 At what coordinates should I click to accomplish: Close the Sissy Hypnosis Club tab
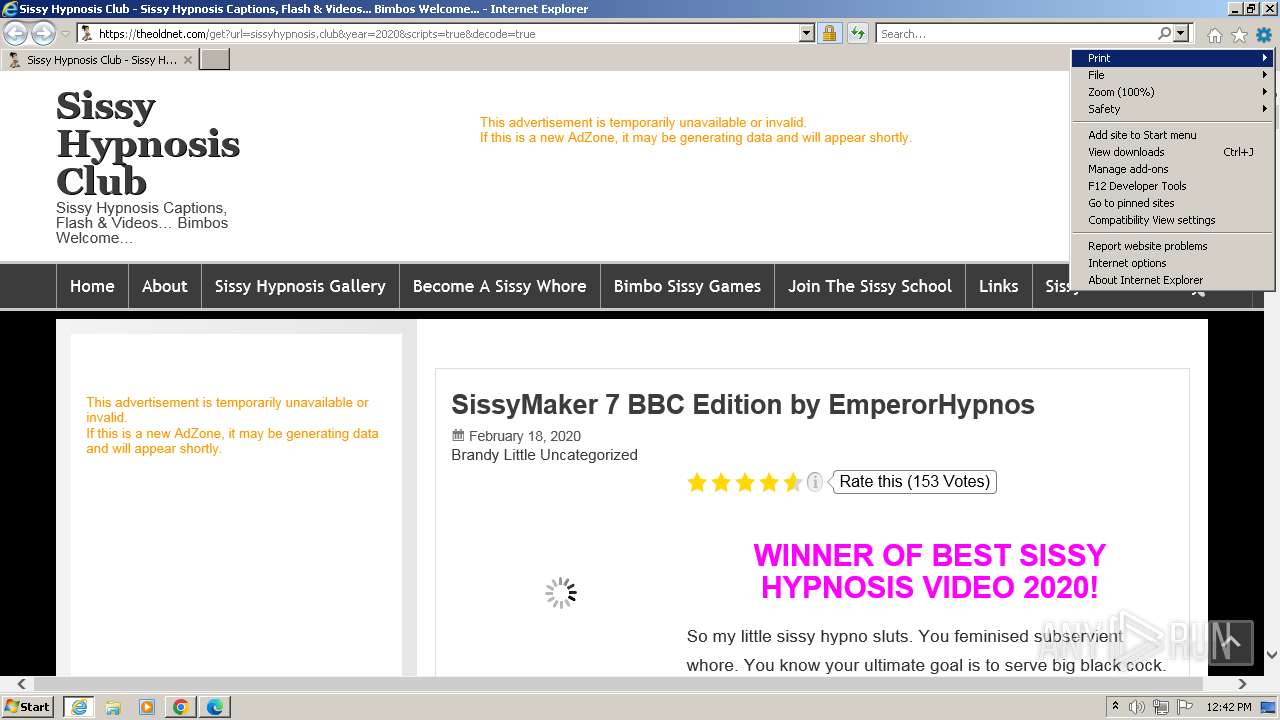(x=187, y=60)
